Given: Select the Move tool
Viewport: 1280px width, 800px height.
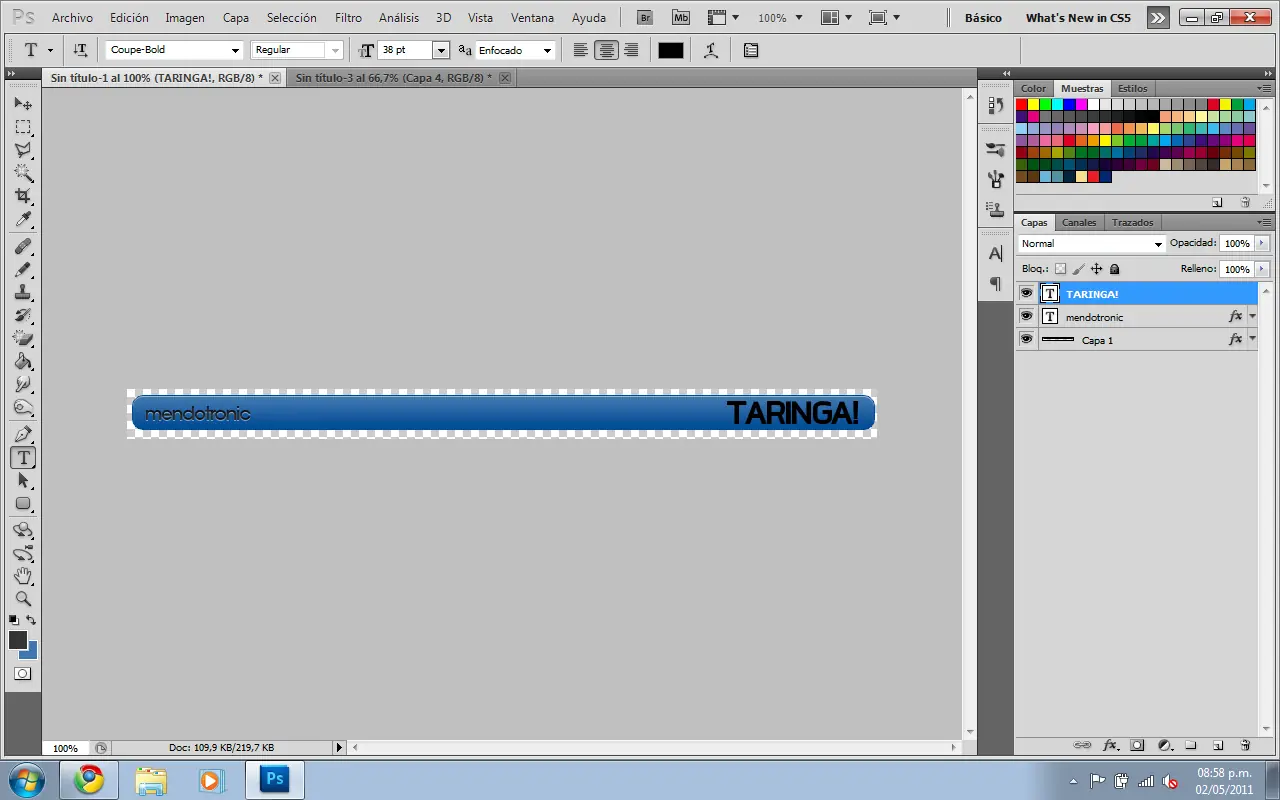Looking at the screenshot, I should click(23, 104).
